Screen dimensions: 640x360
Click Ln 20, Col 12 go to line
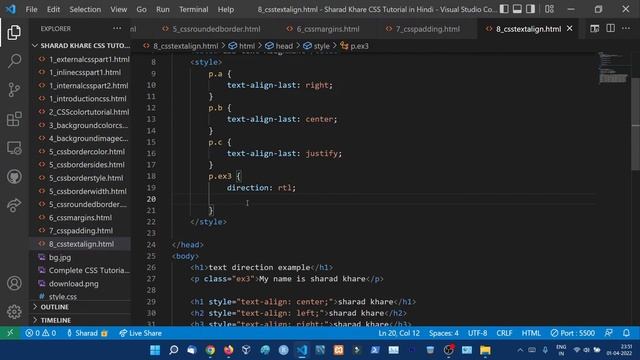399,333
